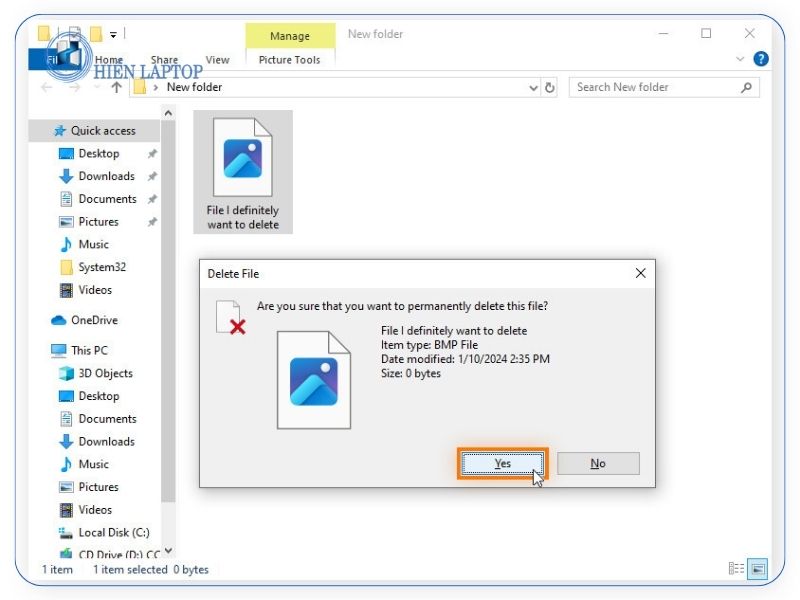Open Desktop under Quick access

tap(99, 154)
